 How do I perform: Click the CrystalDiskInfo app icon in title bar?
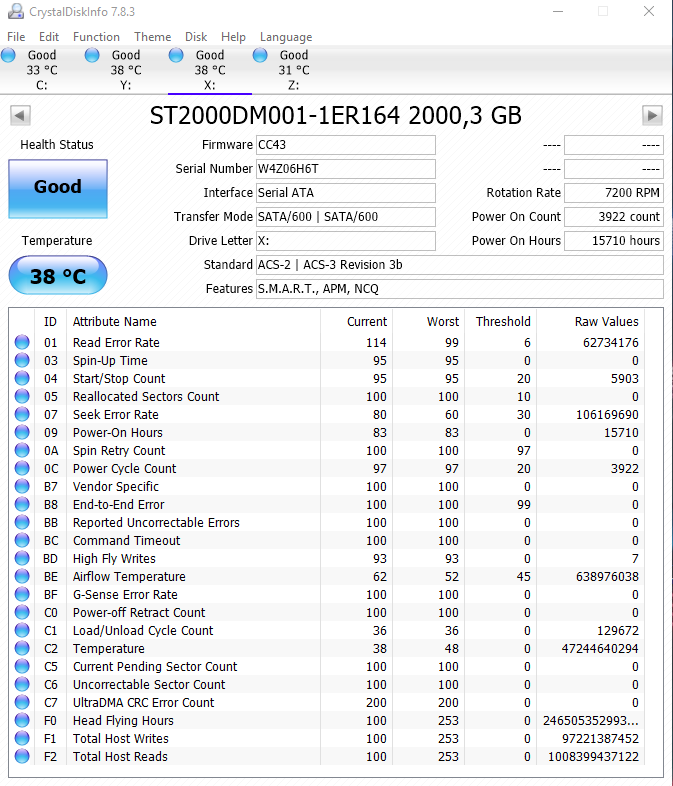pyautogui.click(x=16, y=11)
